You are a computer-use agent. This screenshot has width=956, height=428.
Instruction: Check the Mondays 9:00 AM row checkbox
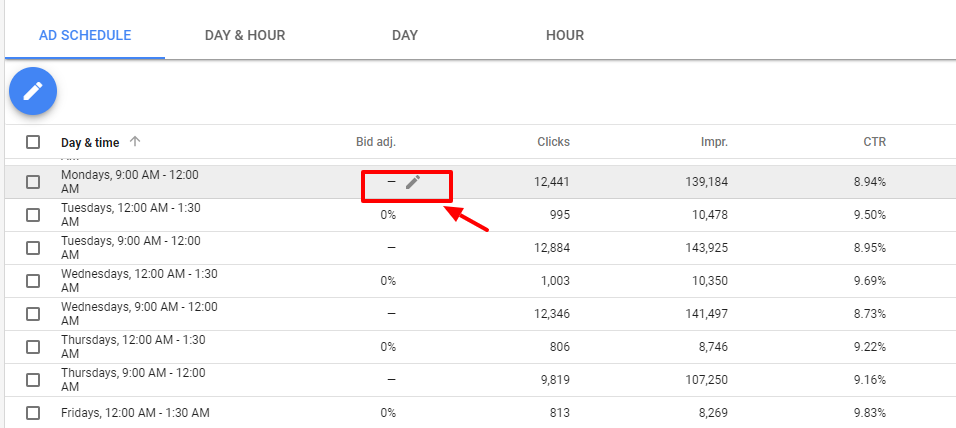pos(33,182)
